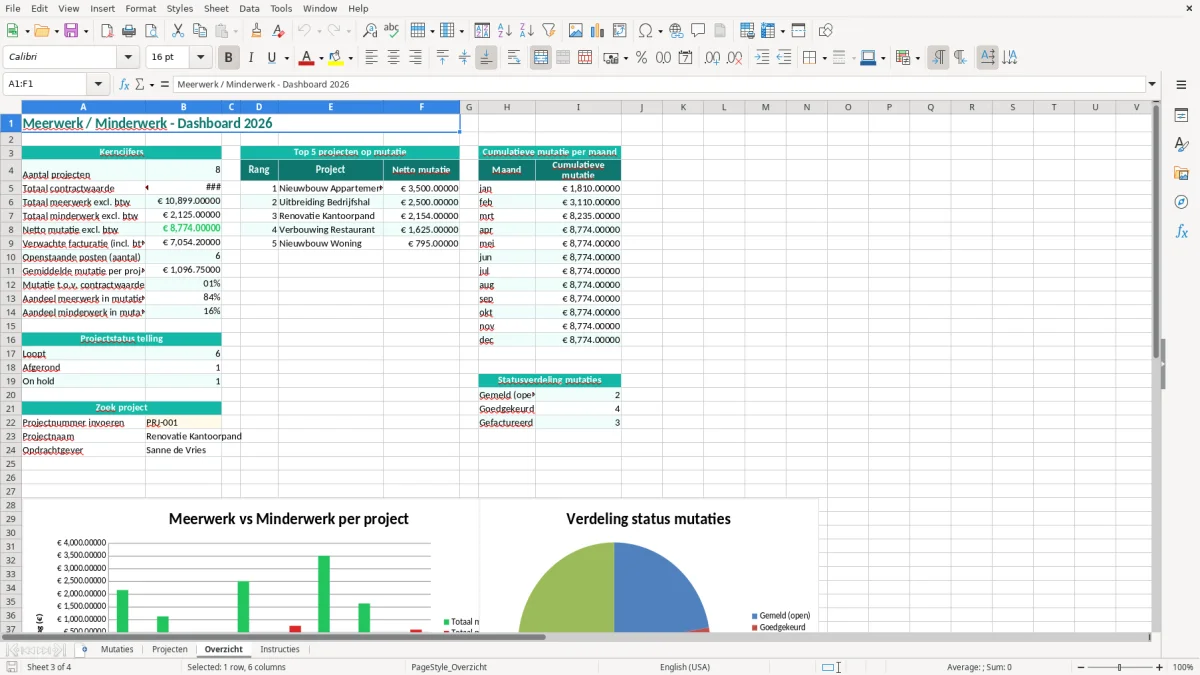Toggle the AutoFilter funnel icon
The height and width of the screenshot is (675, 1200).
click(549, 31)
